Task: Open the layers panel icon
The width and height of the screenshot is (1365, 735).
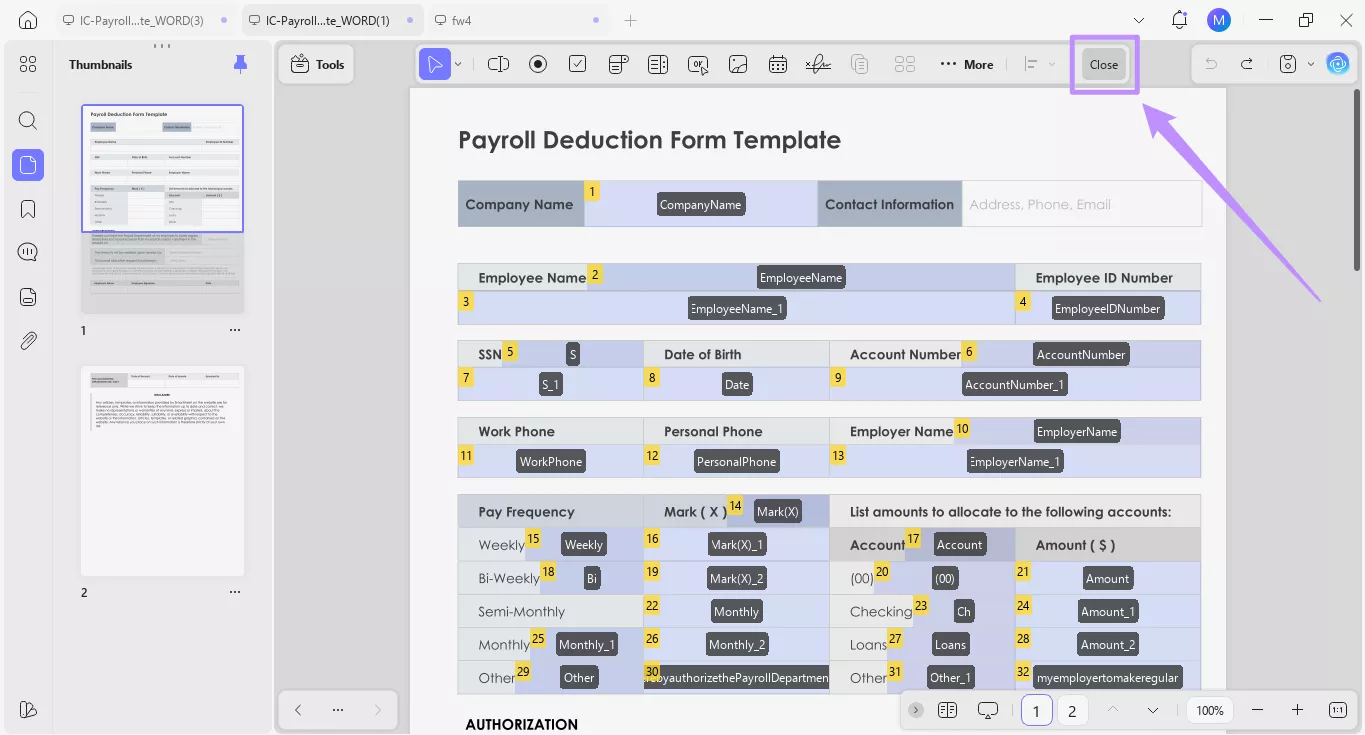Action: [x=28, y=709]
